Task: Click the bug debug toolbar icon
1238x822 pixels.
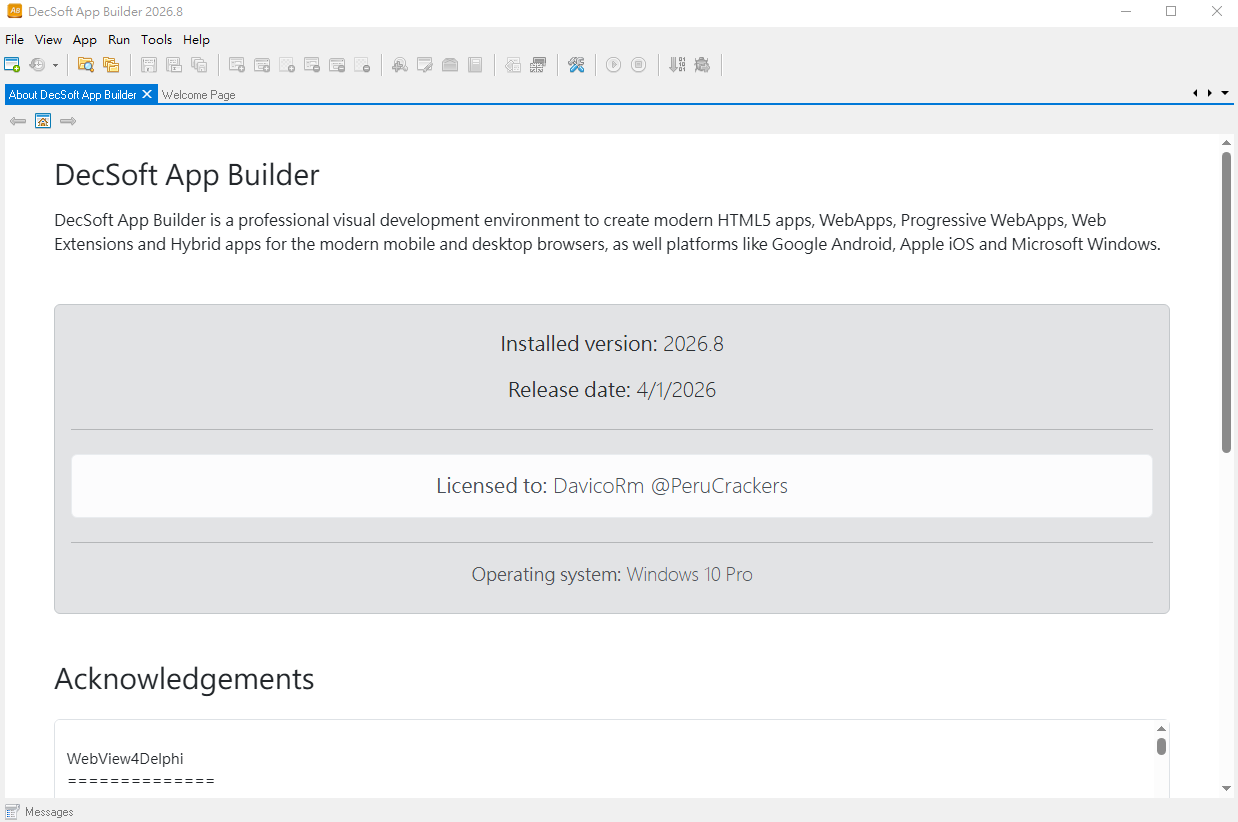Action: (x=702, y=65)
